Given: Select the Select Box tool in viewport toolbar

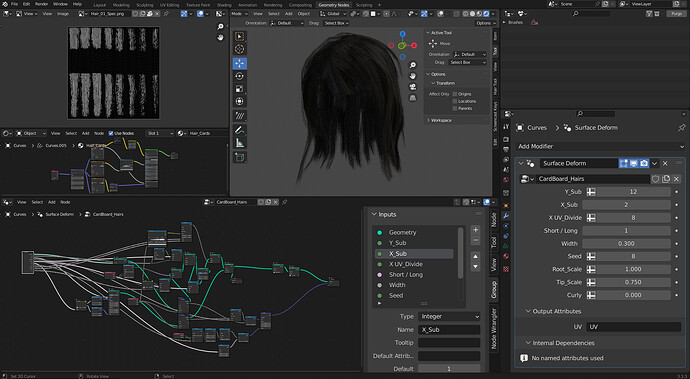Looking at the screenshot, I should tap(239, 36).
